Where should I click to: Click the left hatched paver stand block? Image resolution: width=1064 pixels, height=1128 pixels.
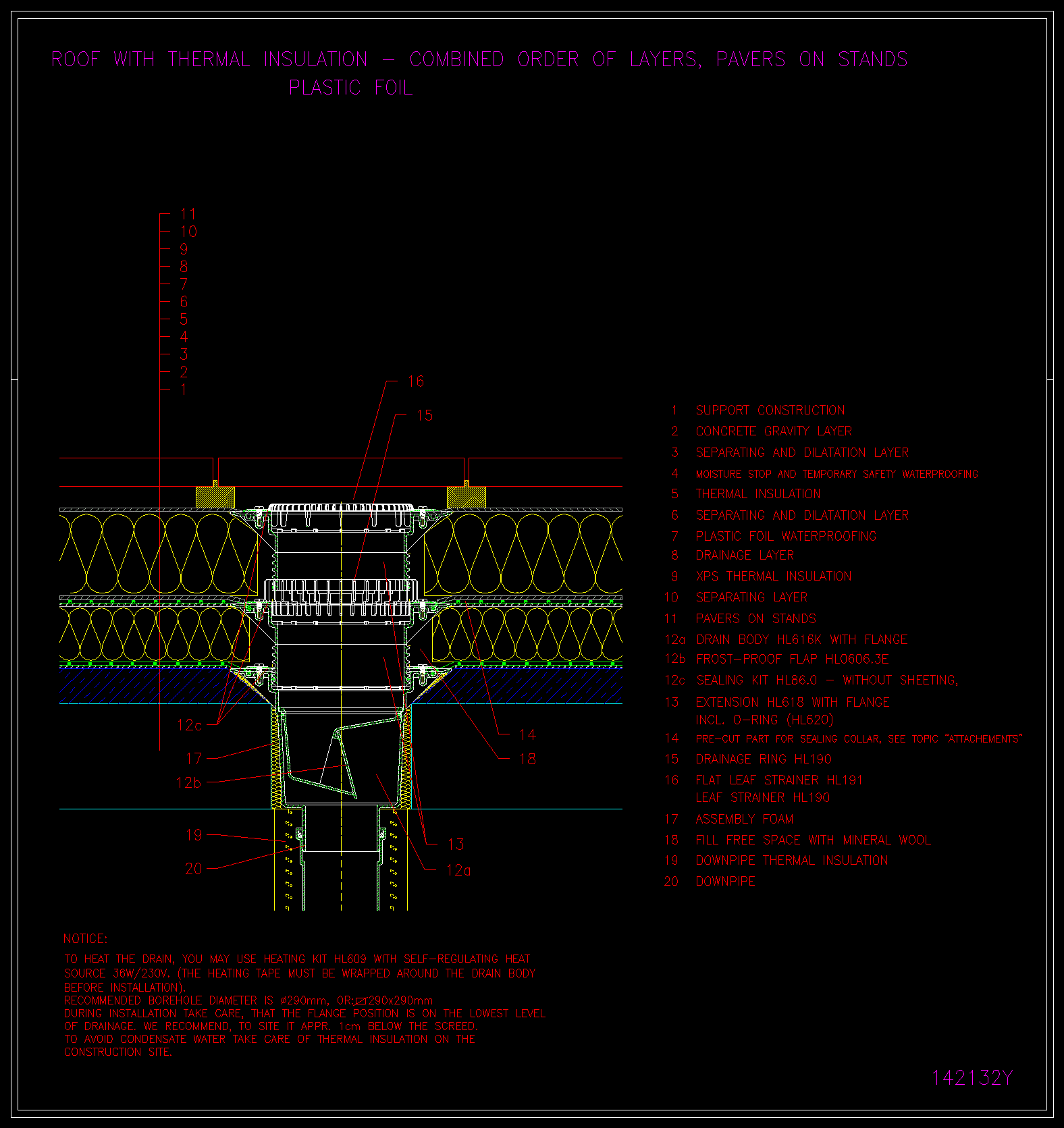coord(215,498)
